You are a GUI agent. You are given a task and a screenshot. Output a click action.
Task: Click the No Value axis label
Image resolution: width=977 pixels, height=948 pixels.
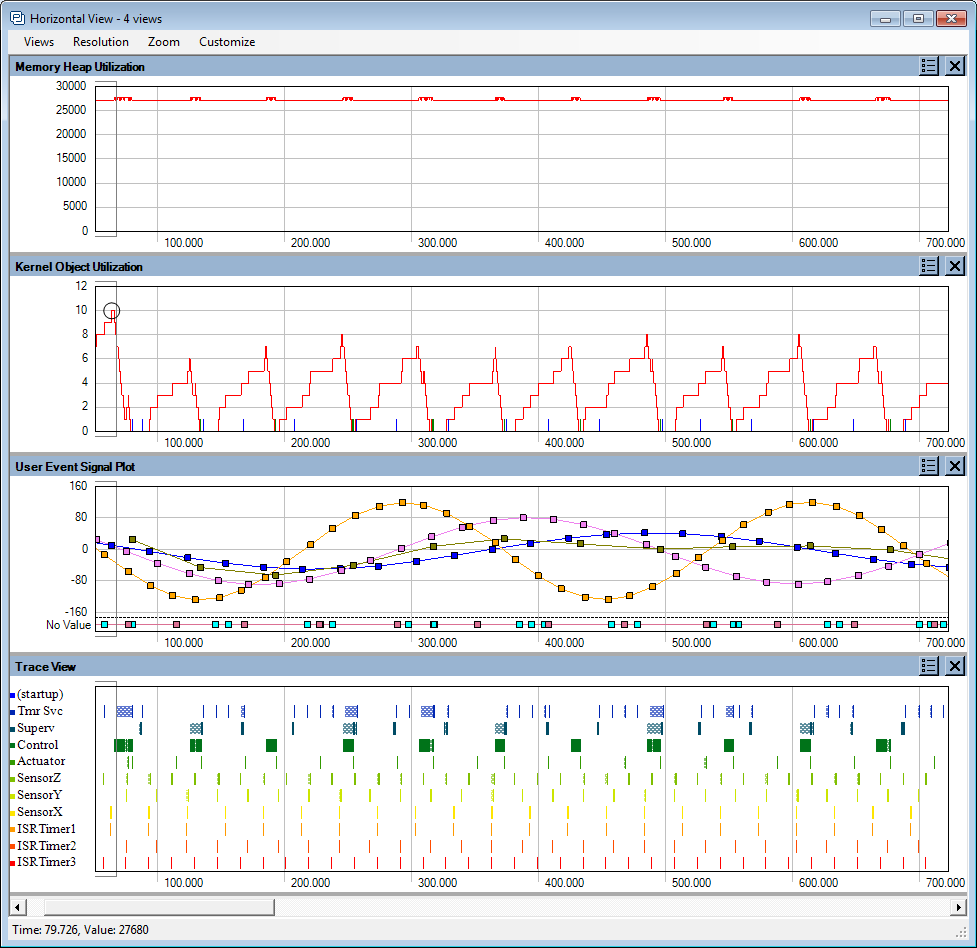(68, 625)
